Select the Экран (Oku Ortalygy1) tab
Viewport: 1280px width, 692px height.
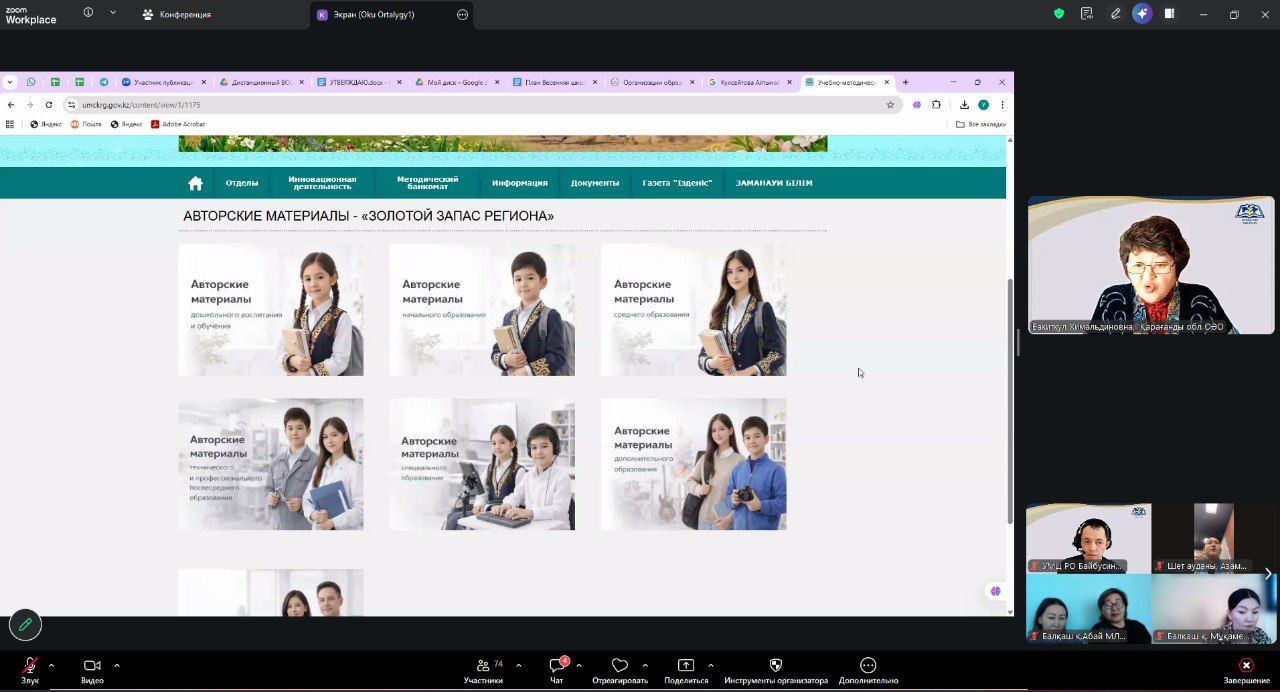(365, 15)
